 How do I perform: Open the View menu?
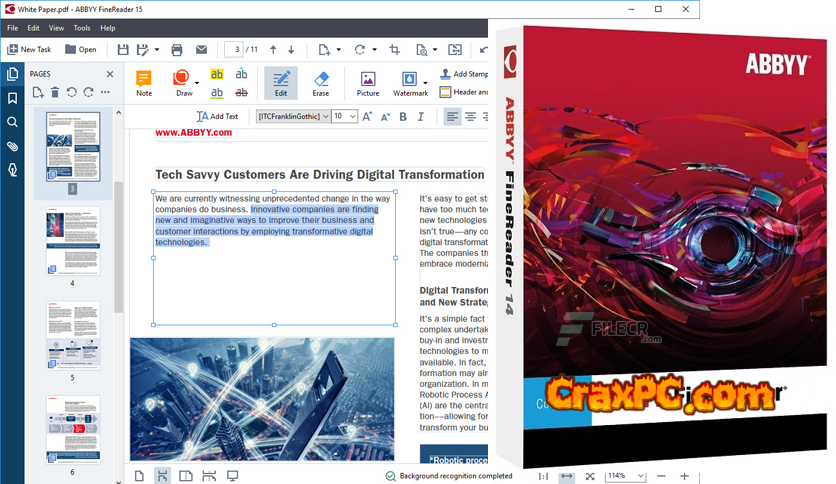point(56,28)
